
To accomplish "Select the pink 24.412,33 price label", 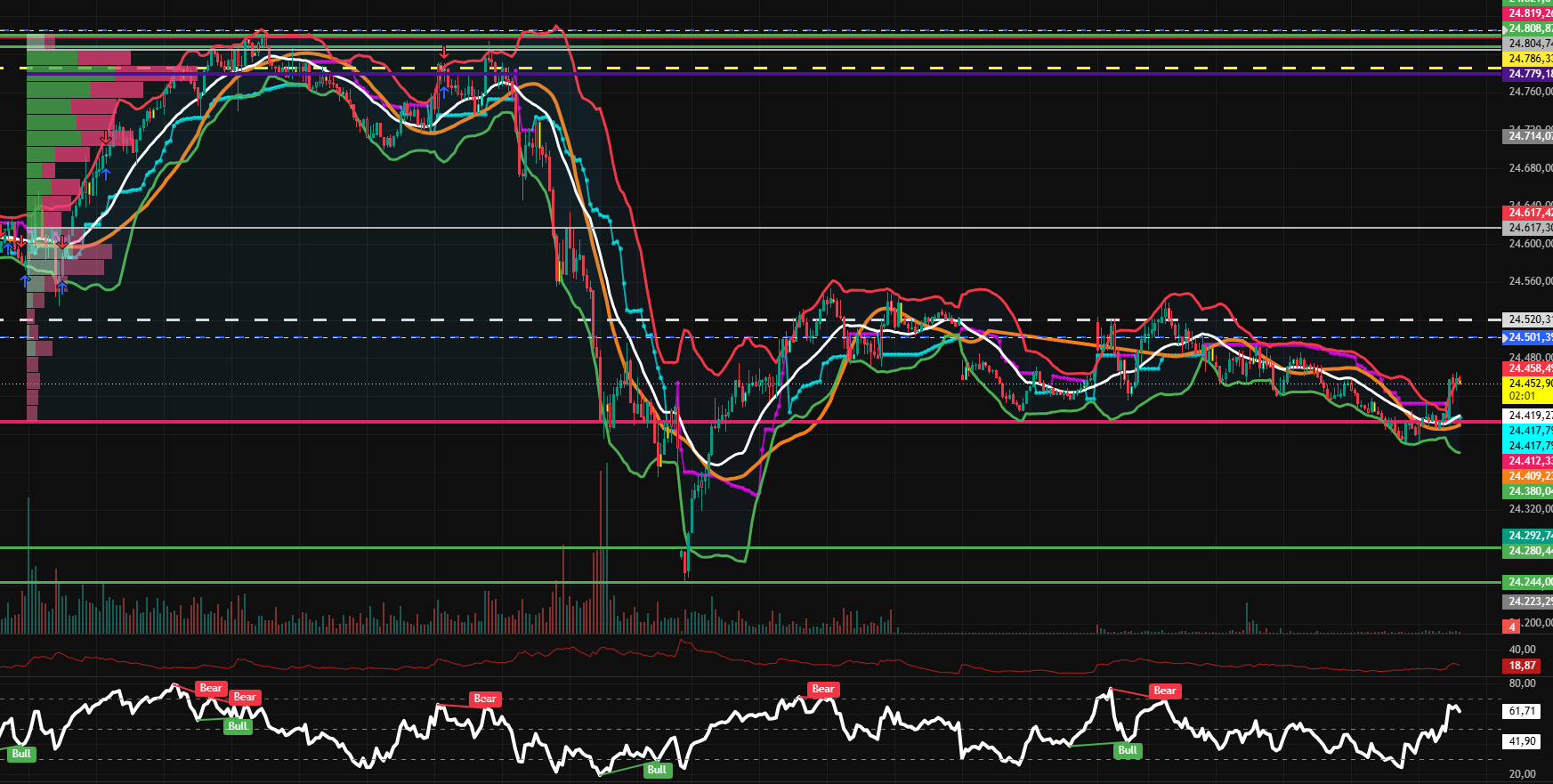I will click(x=1528, y=461).
